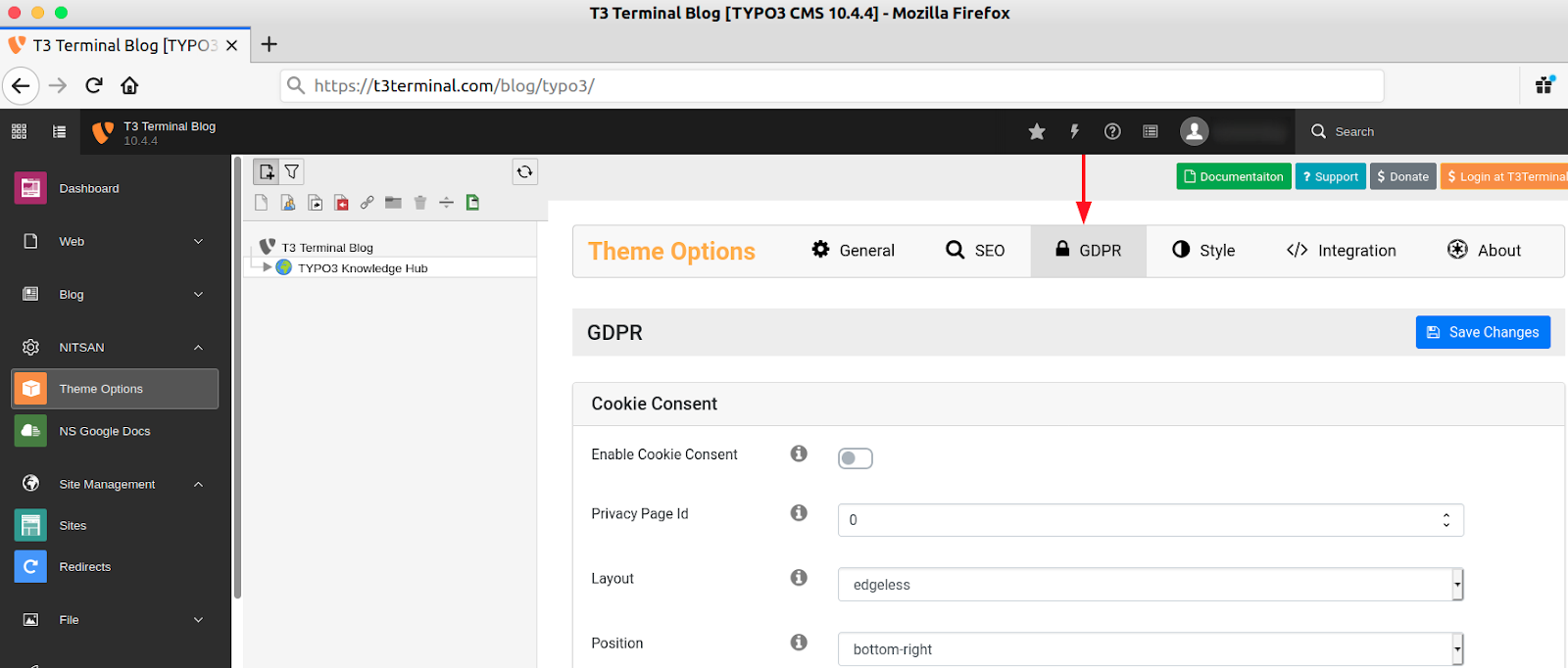The width and height of the screenshot is (1568, 668).
Task: Click the Save Changes button
Action: point(1483,332)
